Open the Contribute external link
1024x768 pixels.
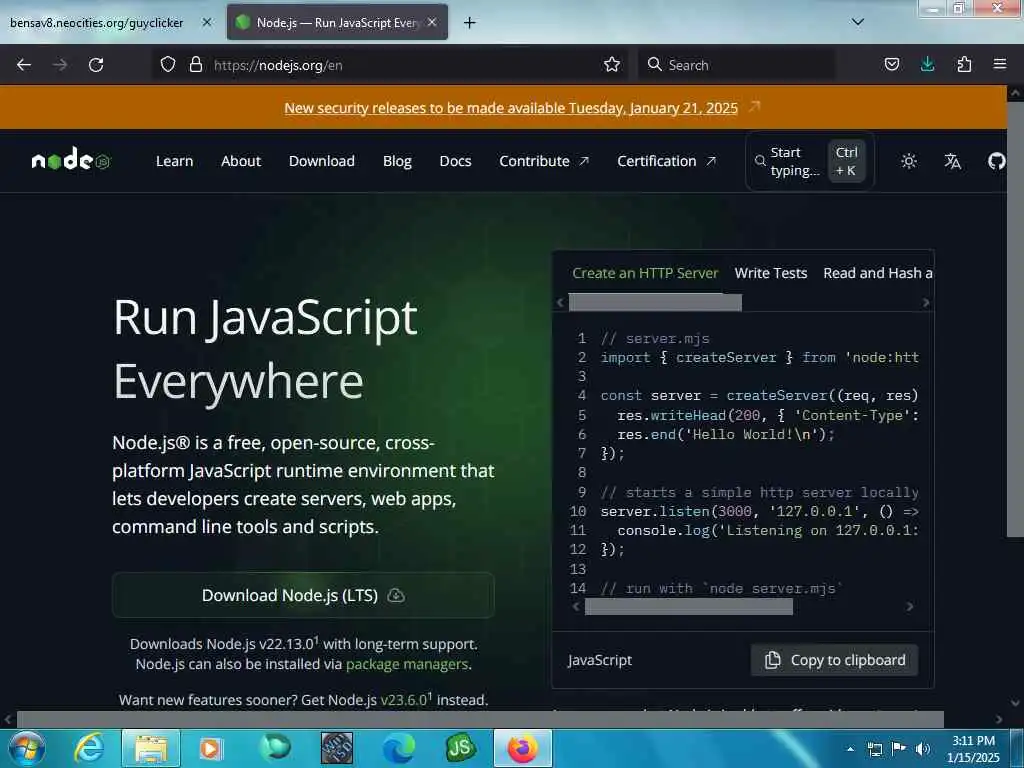point(543,161)
